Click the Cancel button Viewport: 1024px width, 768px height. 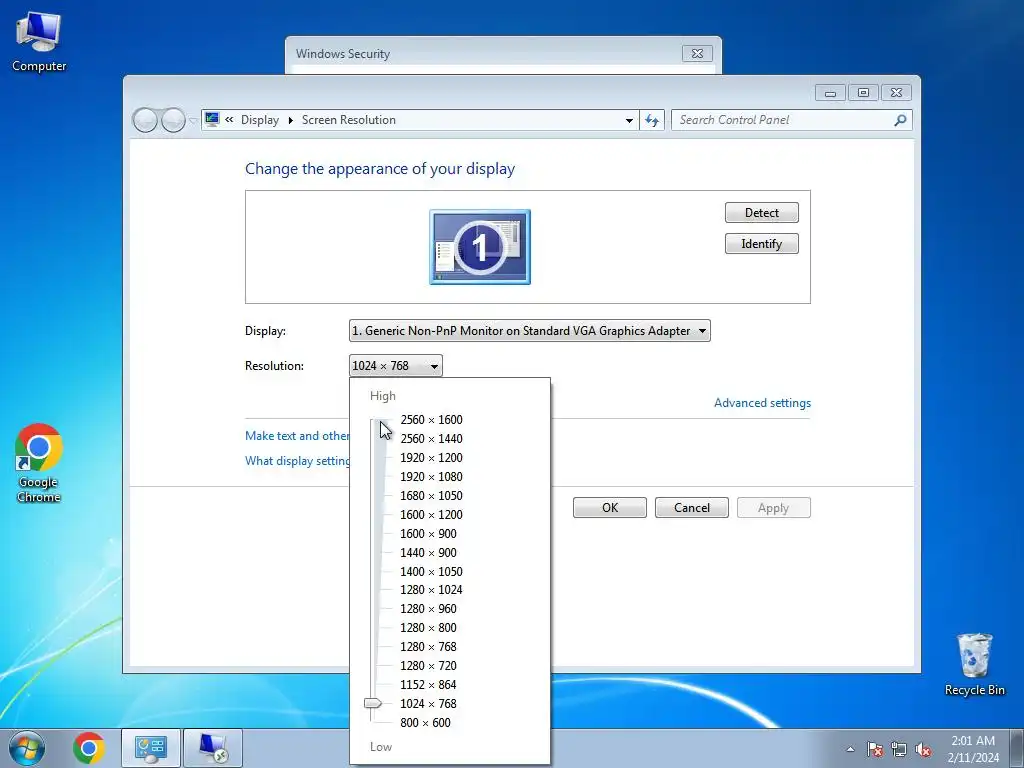pos(692,507)
